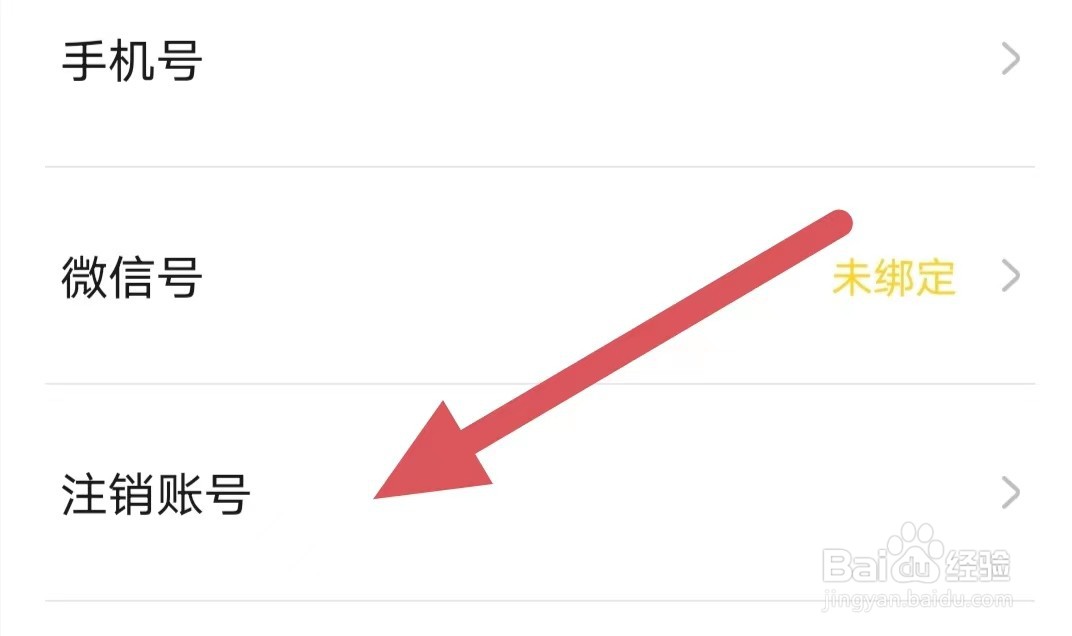
Task: Click the 'Bai' letters in the watermark
Action: click(855, 565)
